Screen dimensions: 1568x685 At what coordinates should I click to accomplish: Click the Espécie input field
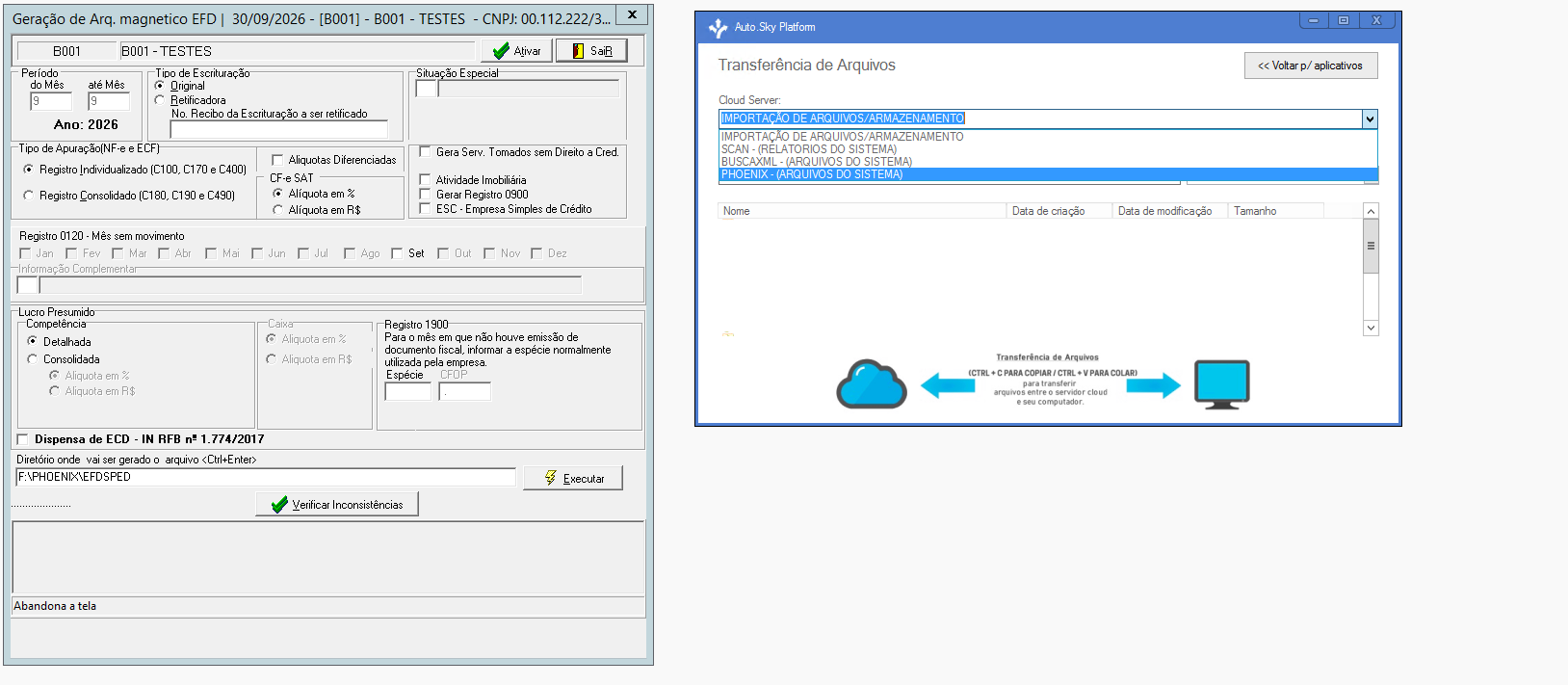tap(408, 392)
